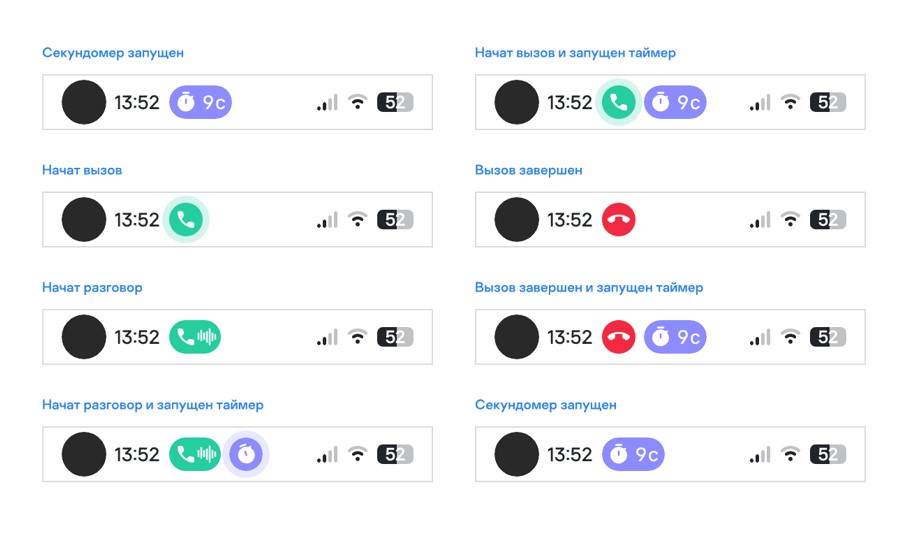The image size is (911, 545).
Task: Click dark avatar circle in "Начат вызов" row
Action: click(84, 220)
